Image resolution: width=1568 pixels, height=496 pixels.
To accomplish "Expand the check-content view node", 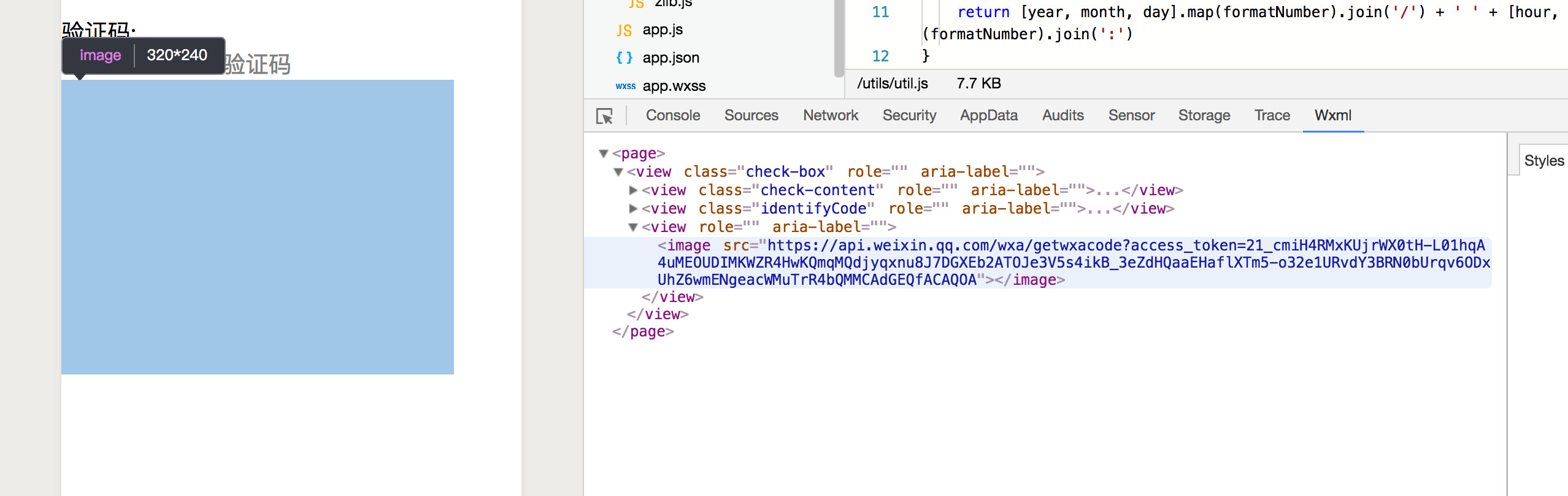I will (633, 190).
